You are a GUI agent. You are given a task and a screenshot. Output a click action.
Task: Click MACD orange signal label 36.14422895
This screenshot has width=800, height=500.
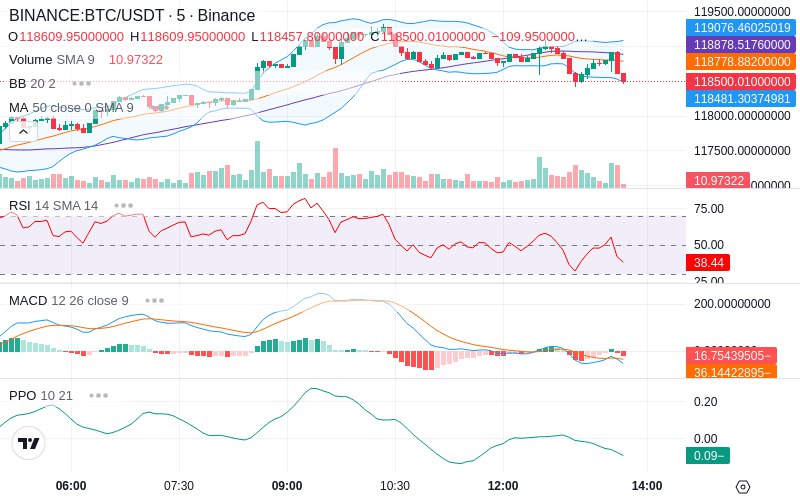[732, 372]
